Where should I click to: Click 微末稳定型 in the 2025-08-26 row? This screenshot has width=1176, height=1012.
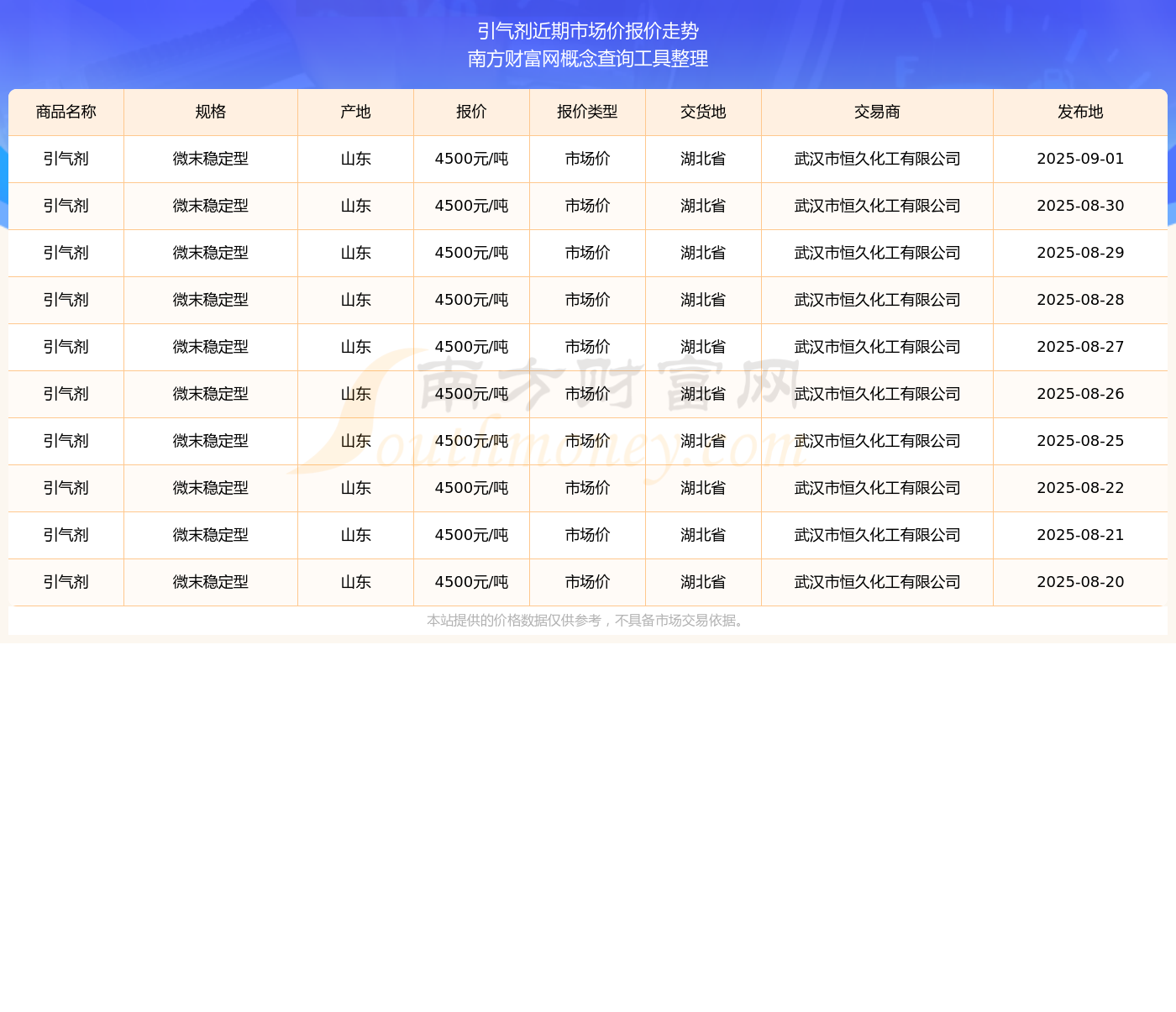coord(211,394)
